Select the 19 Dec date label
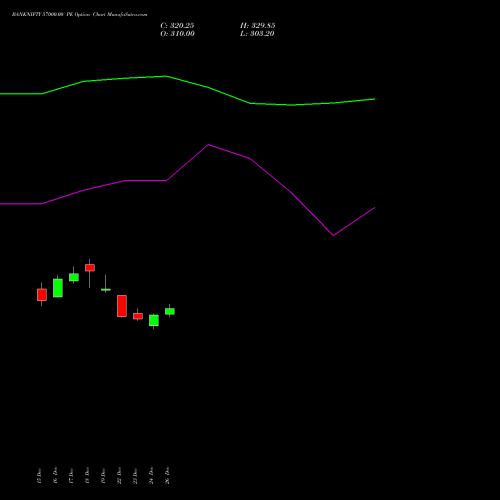This screenshot has width=500, height=500. [x=103, y=476]
